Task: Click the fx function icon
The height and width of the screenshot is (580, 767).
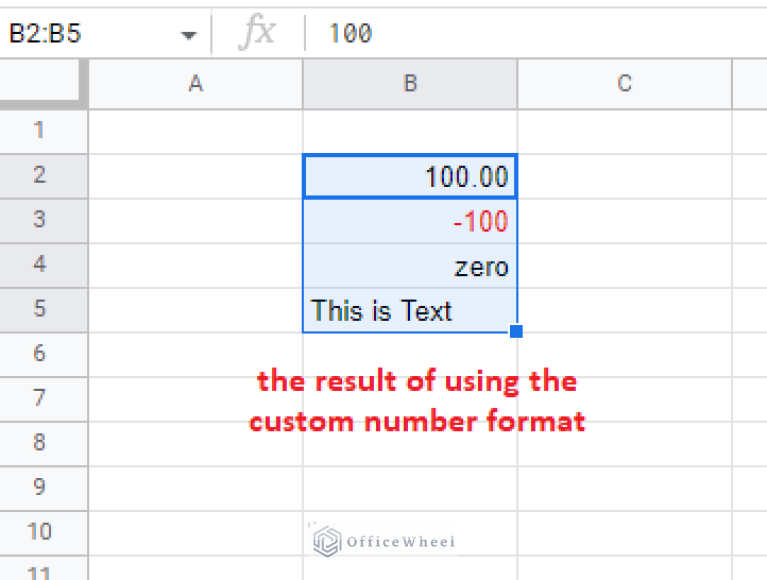Action: (x=256, y=33)
